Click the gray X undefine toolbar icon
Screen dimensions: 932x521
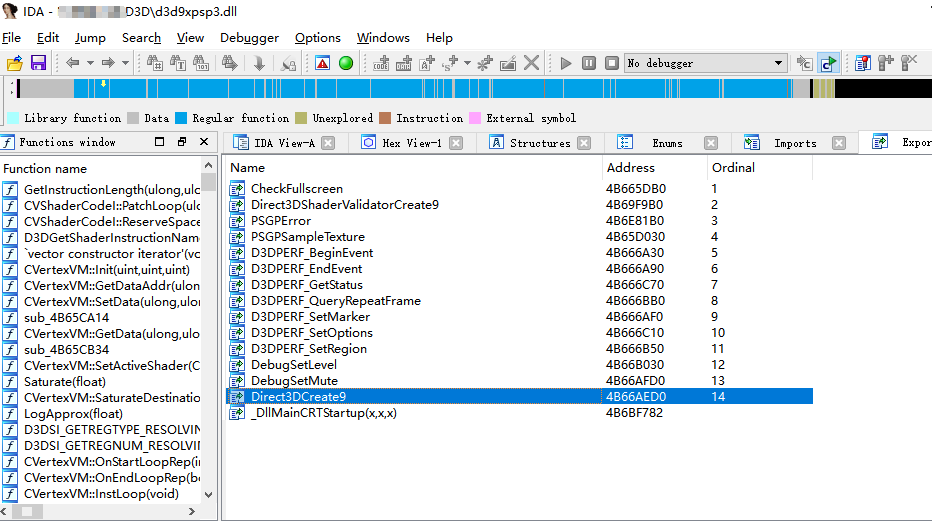531,63
